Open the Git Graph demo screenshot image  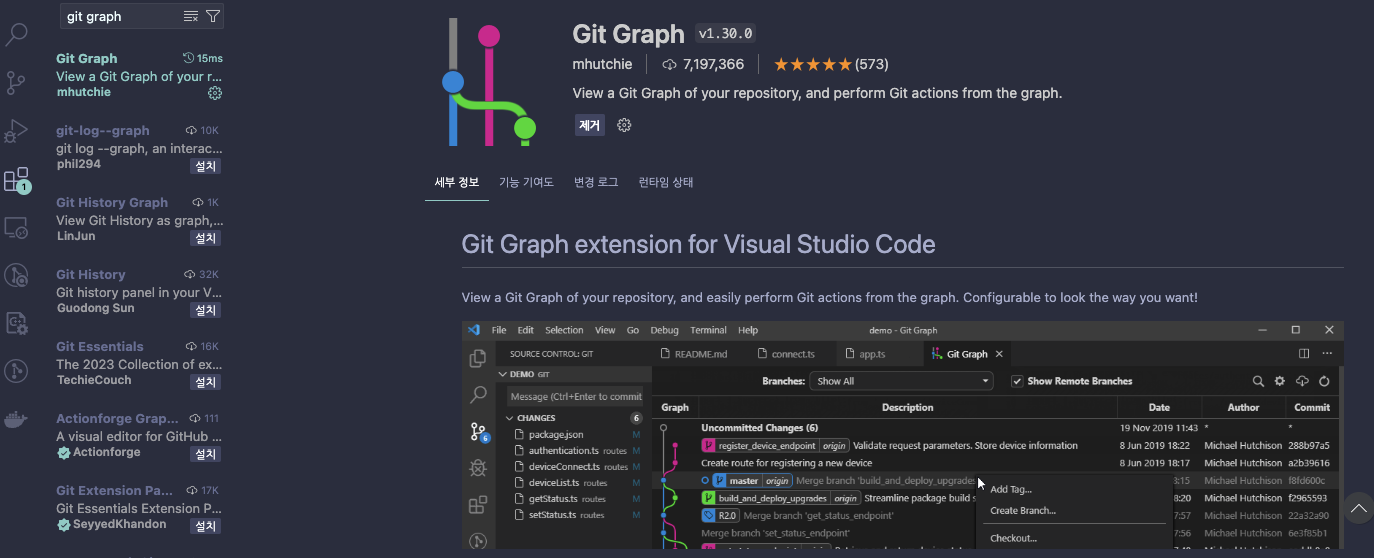pyautogui.click(x=902, y=435)
